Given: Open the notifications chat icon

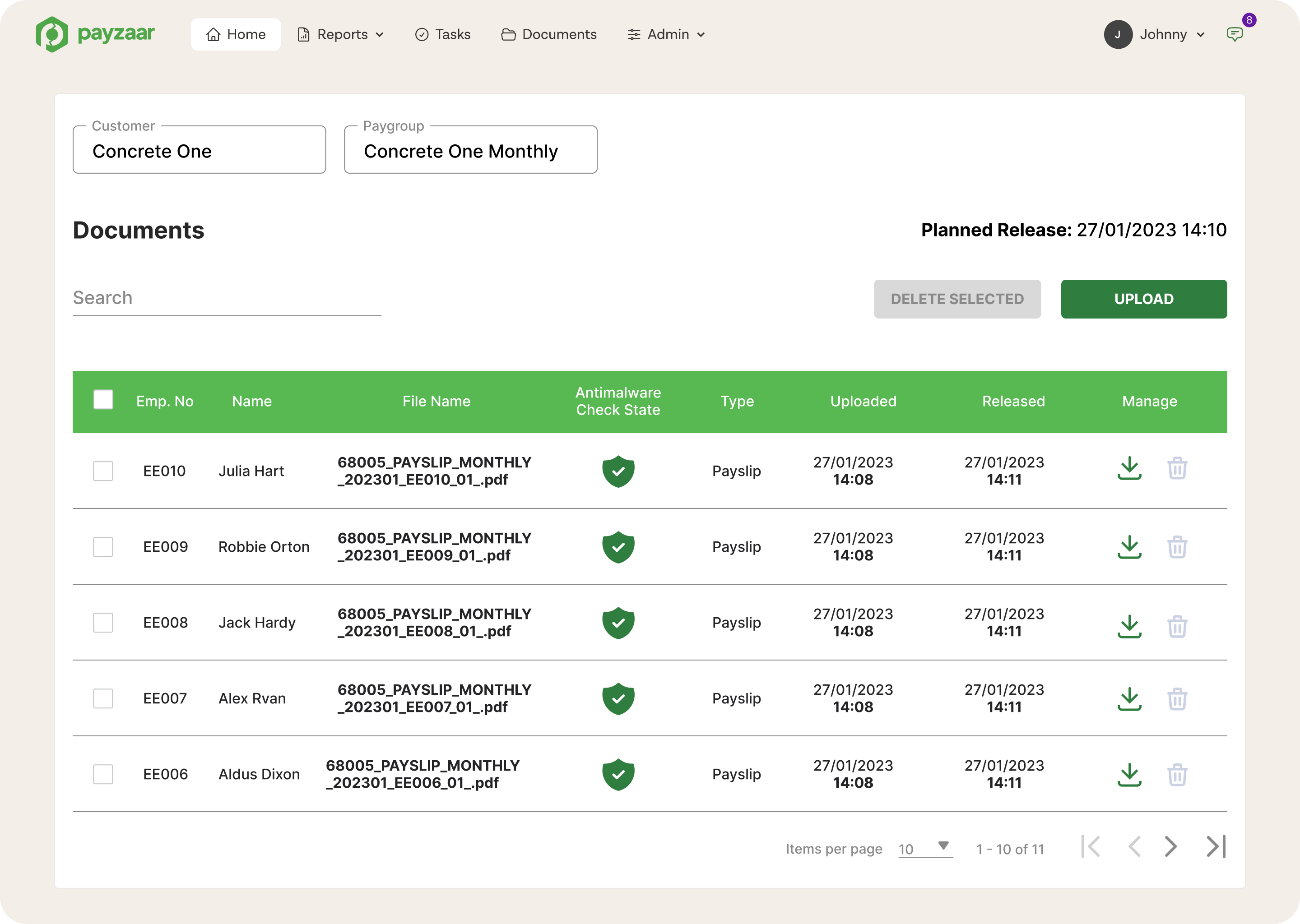Looking at the screenshot, I should (x=1235, y=34).
